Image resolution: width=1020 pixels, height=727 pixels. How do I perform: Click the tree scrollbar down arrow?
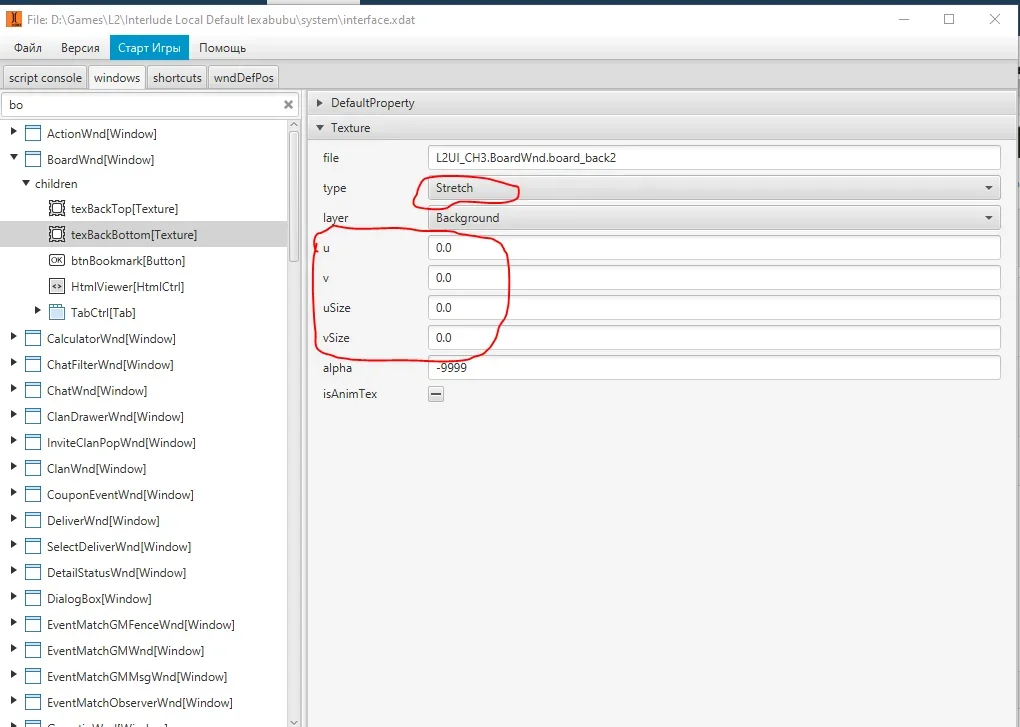(x=293, y=722)
